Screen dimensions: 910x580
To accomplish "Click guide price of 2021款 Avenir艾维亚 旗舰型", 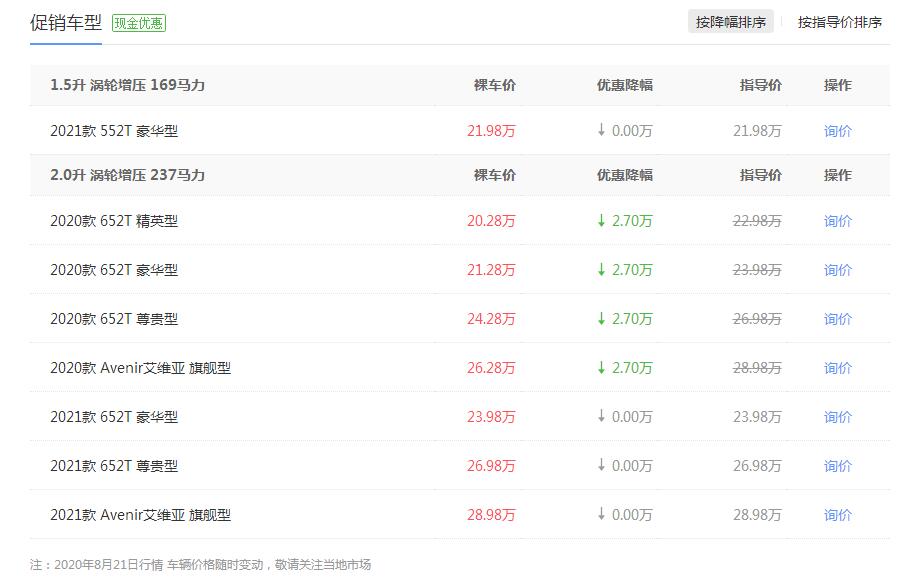I will (x=757, y=515).
